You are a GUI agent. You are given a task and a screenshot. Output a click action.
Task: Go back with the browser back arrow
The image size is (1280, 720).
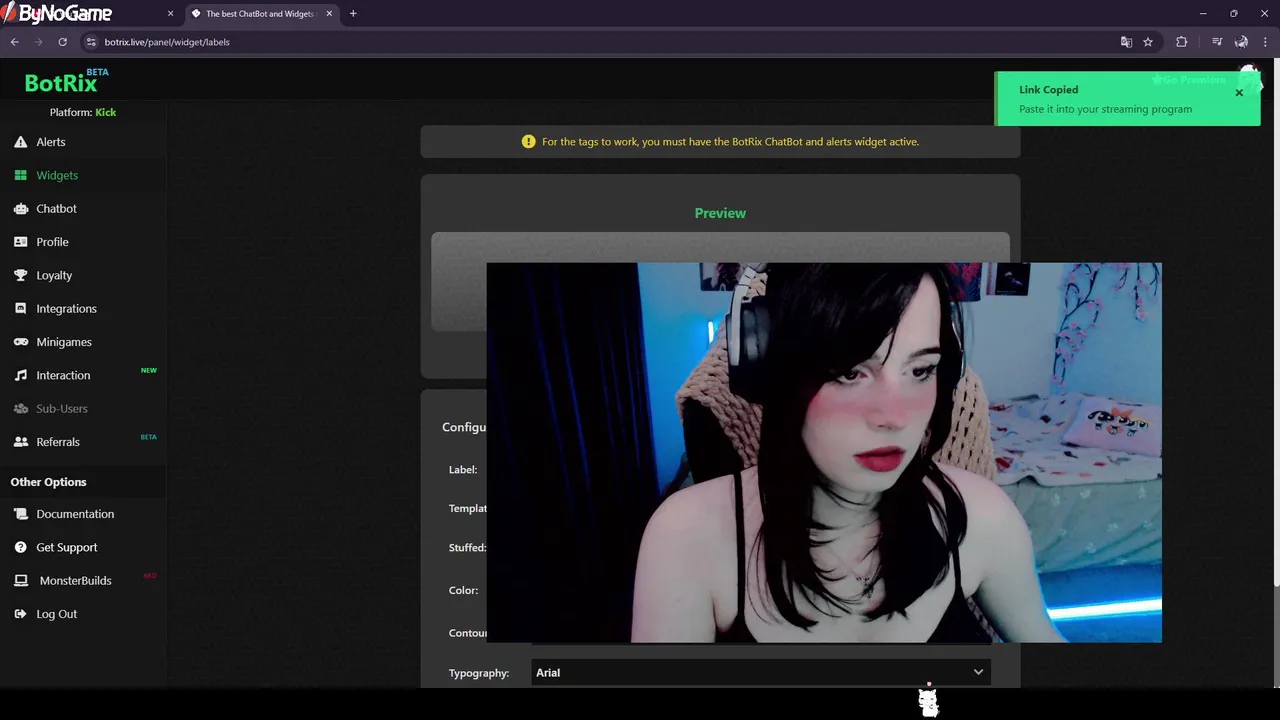point(15,42)
